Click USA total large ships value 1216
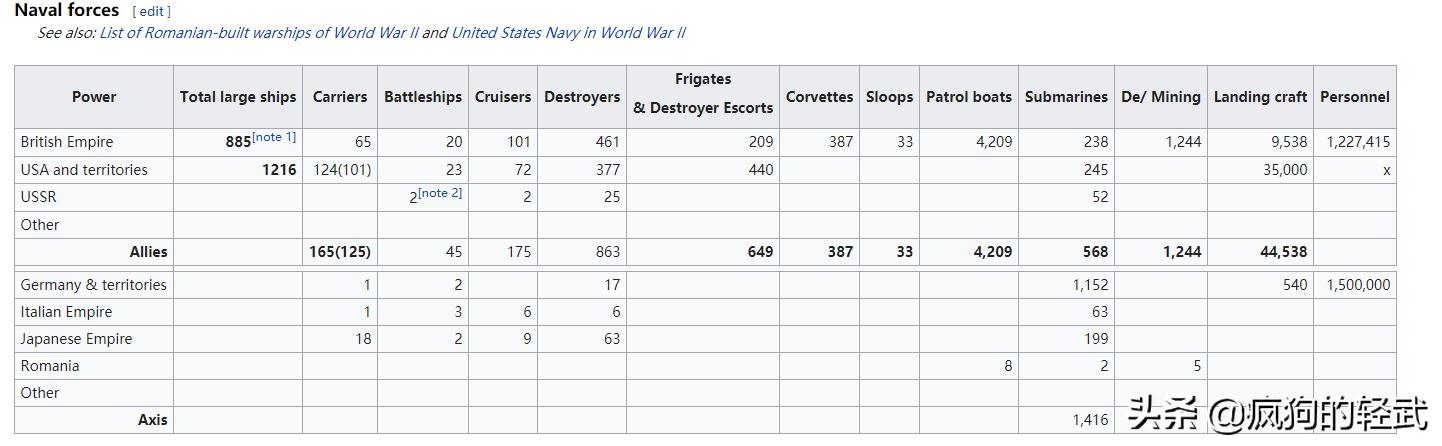This screenshot has width=1442, height=446. click(280, 170)
